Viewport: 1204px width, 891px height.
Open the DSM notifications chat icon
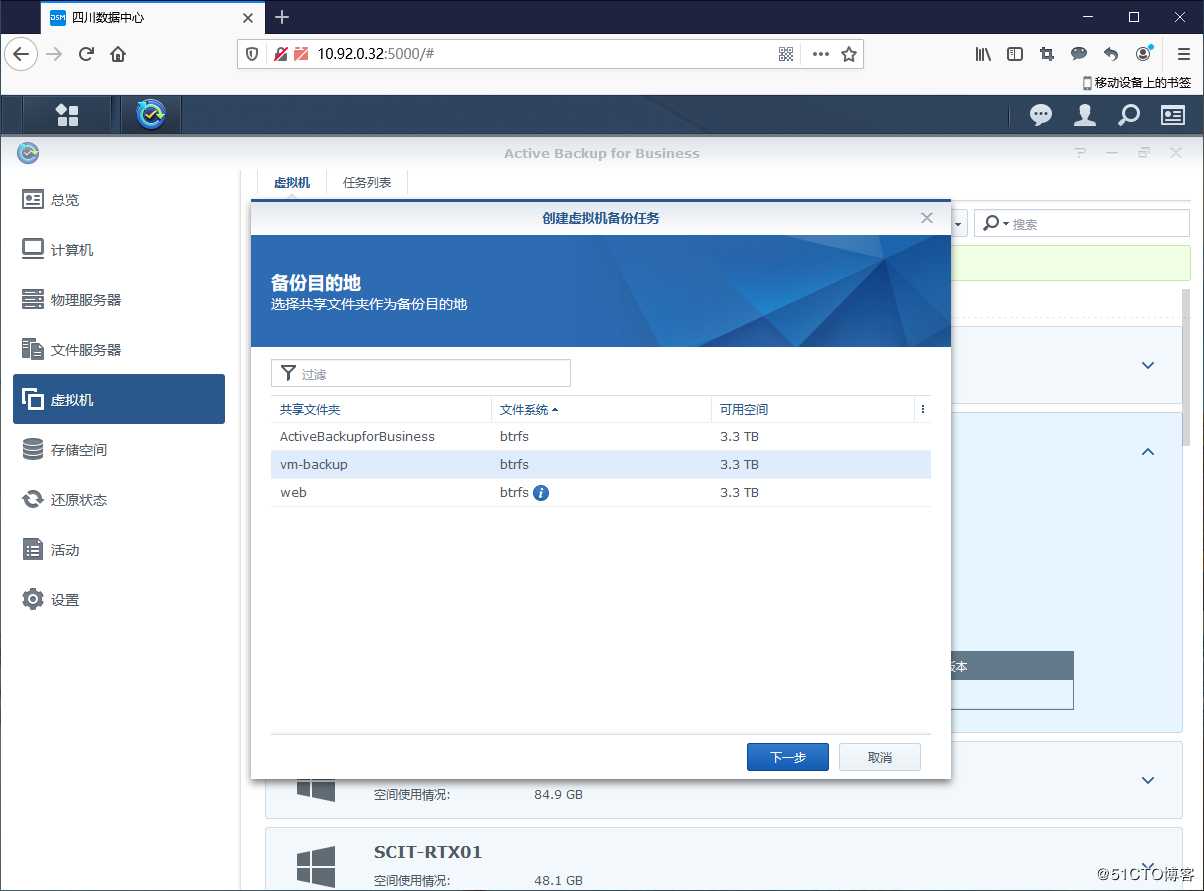tap(1041, 116)
